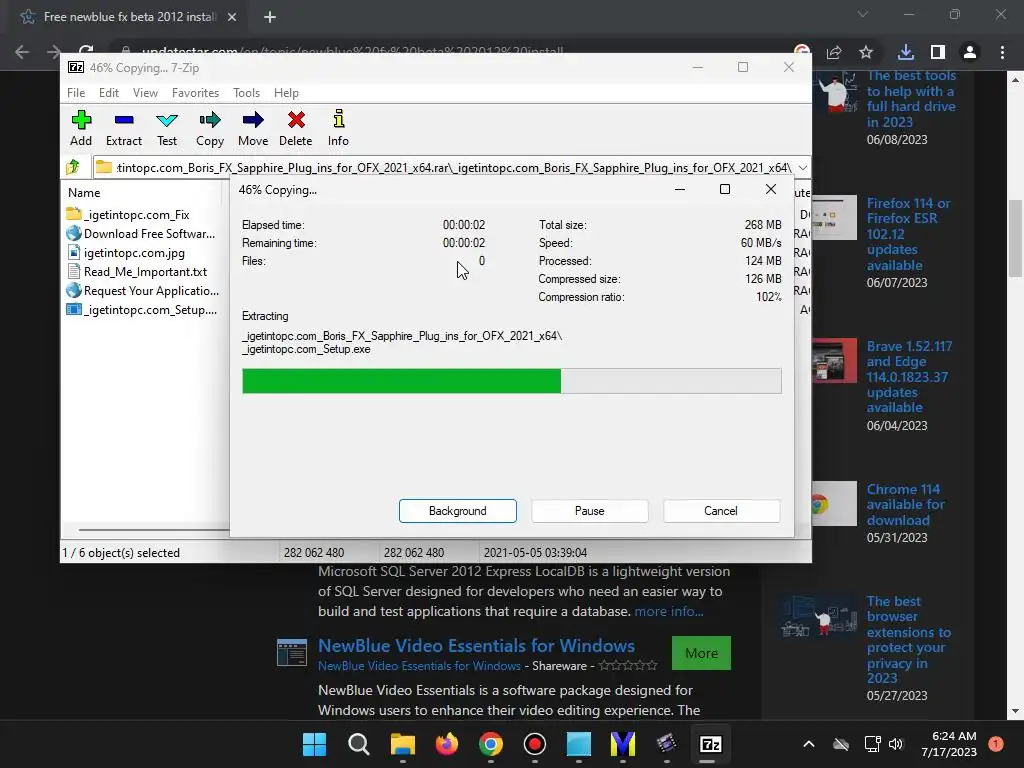
Task: Open a new browser tab
Action: (270, 17)
